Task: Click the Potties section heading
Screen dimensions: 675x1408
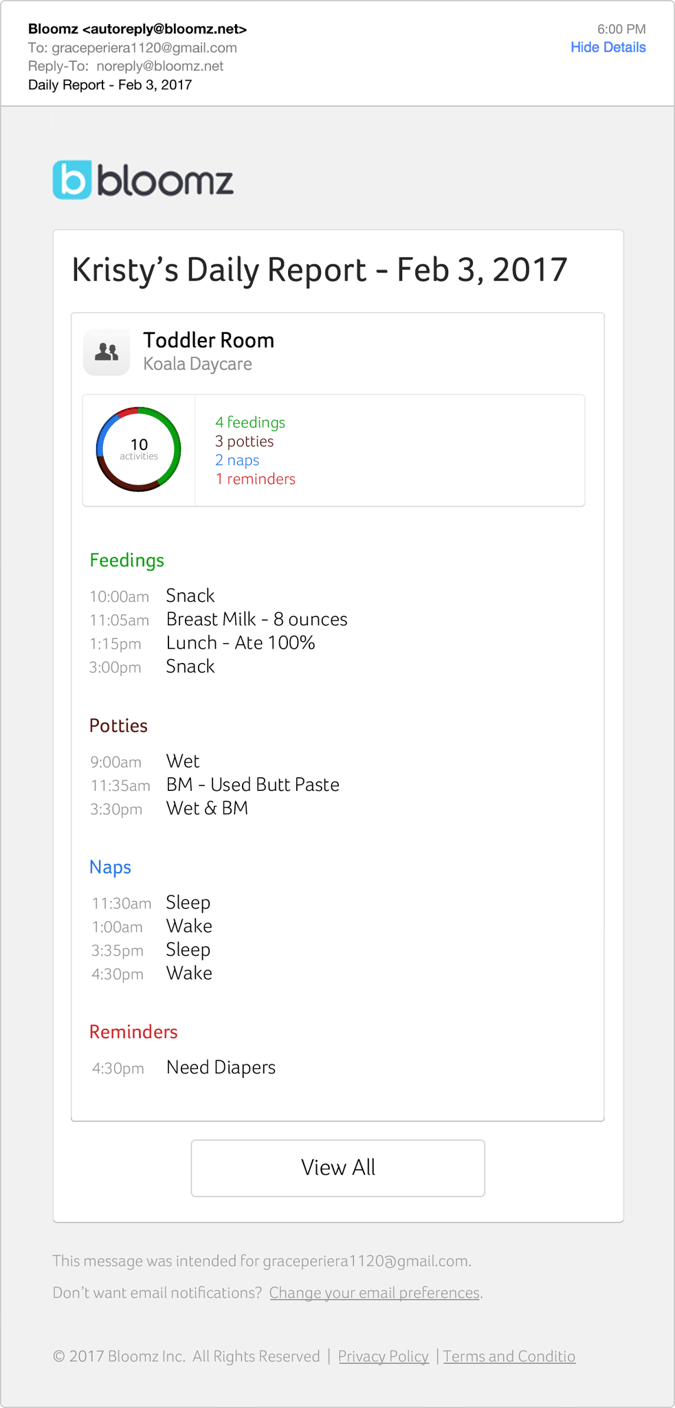Action: click(x=118, y=726)
